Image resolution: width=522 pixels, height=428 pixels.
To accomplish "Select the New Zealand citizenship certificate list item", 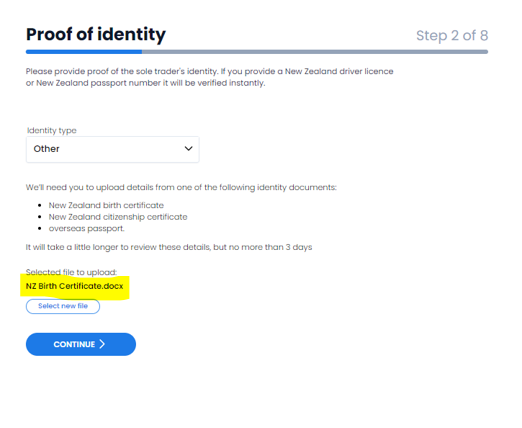I will click(118, 217).
